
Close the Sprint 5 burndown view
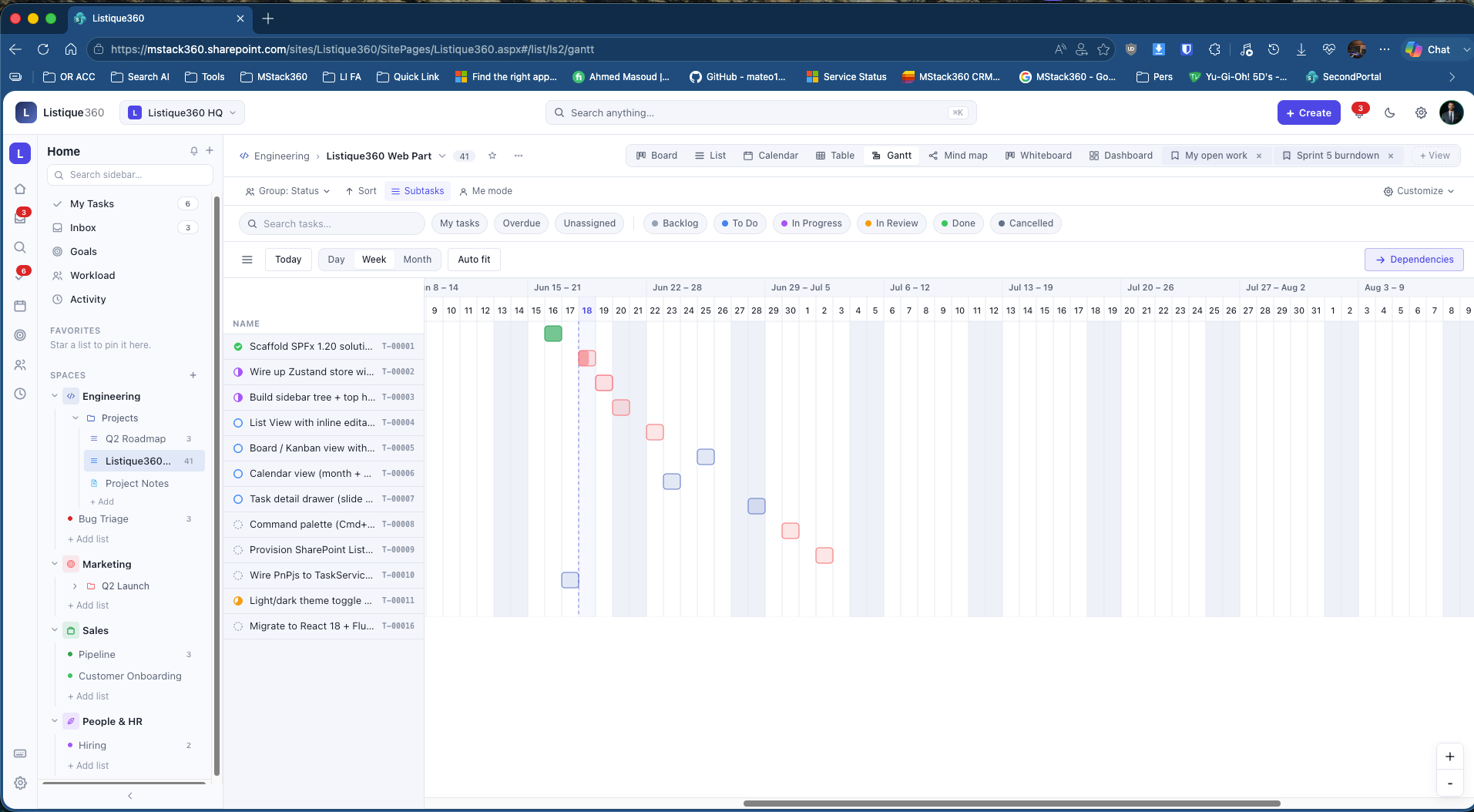point(1391,156)
